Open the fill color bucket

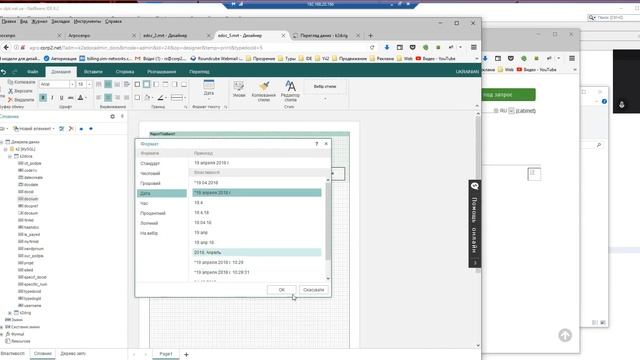click(x=148, y=98)
